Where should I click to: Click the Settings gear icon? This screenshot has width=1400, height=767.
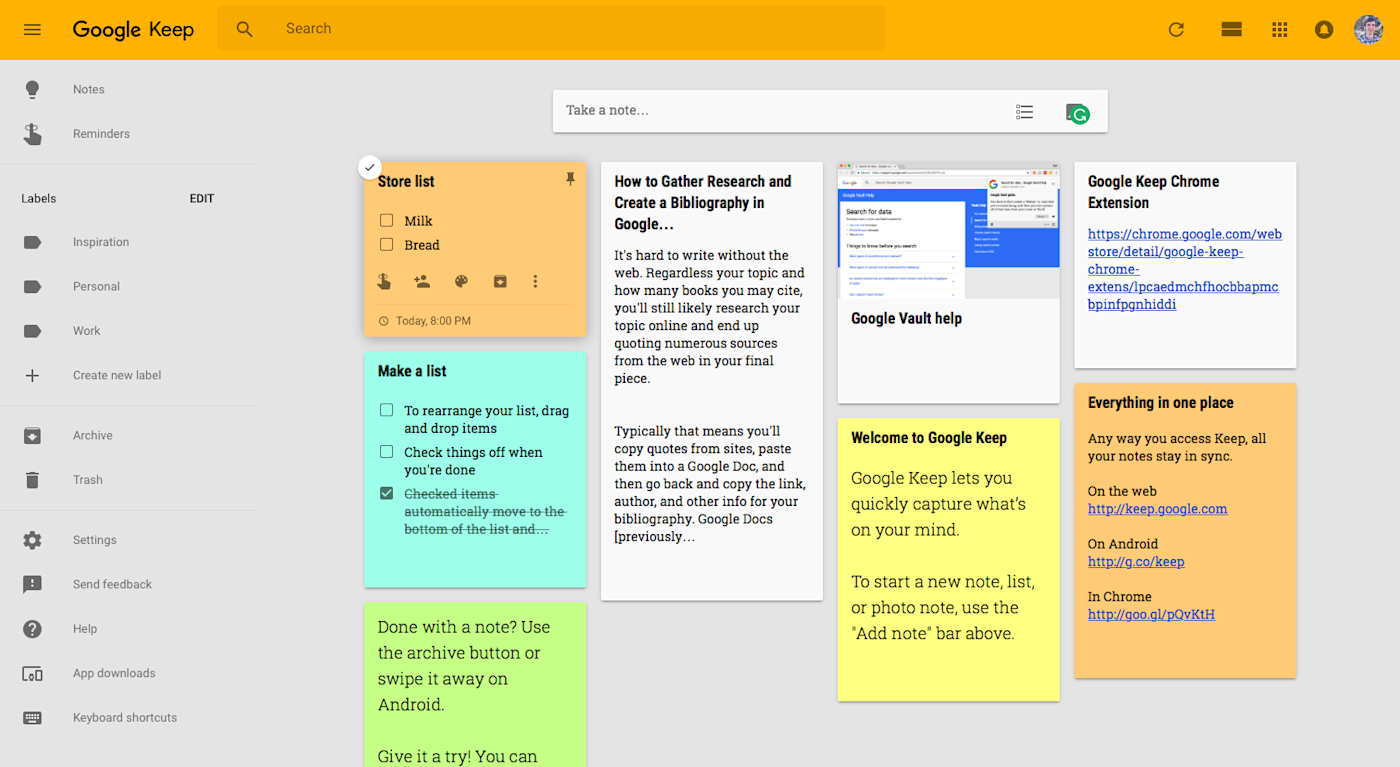click(x=32, y=540)
